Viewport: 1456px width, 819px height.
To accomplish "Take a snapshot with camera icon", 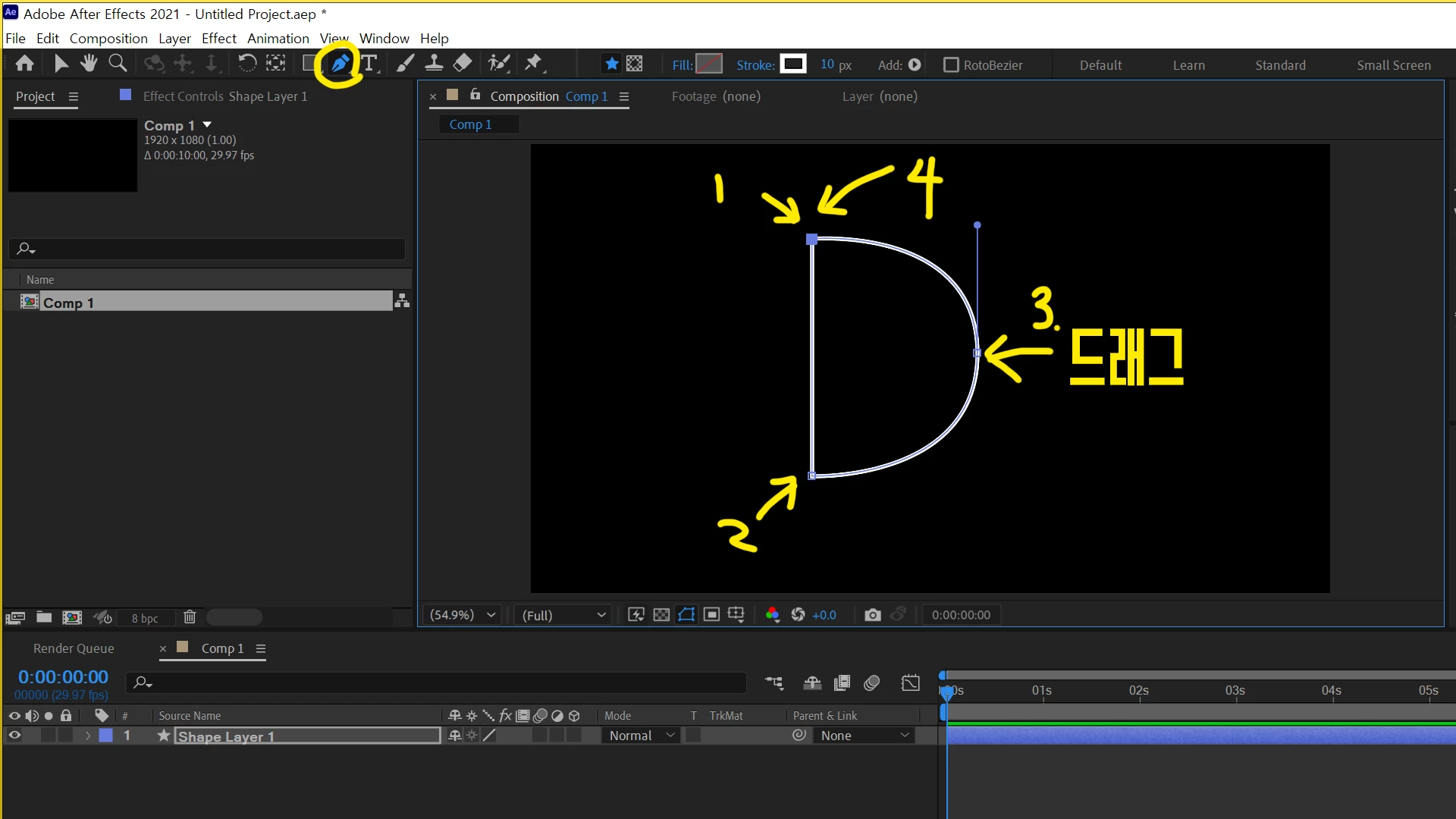I will point(873,615).
